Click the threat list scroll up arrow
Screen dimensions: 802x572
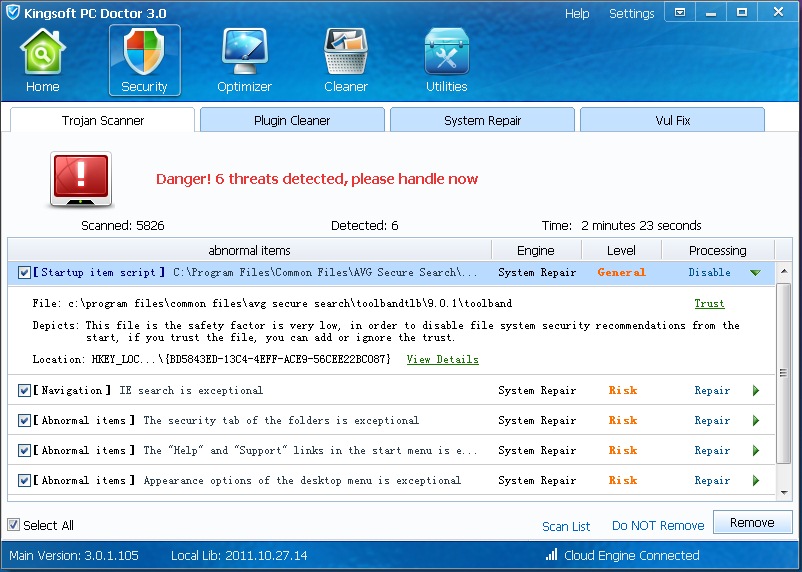[784, 271]
